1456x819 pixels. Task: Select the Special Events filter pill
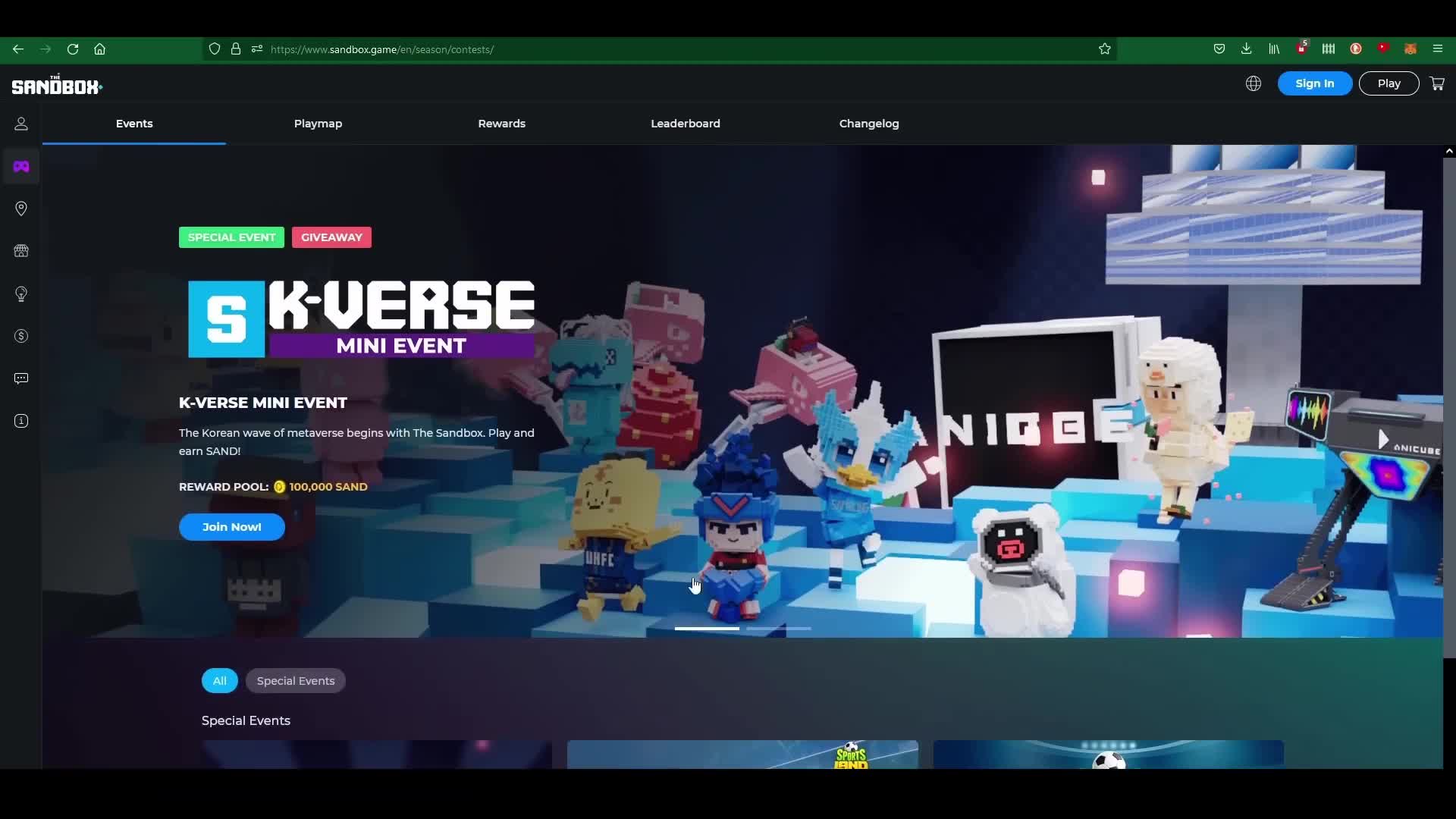(296, 681)
